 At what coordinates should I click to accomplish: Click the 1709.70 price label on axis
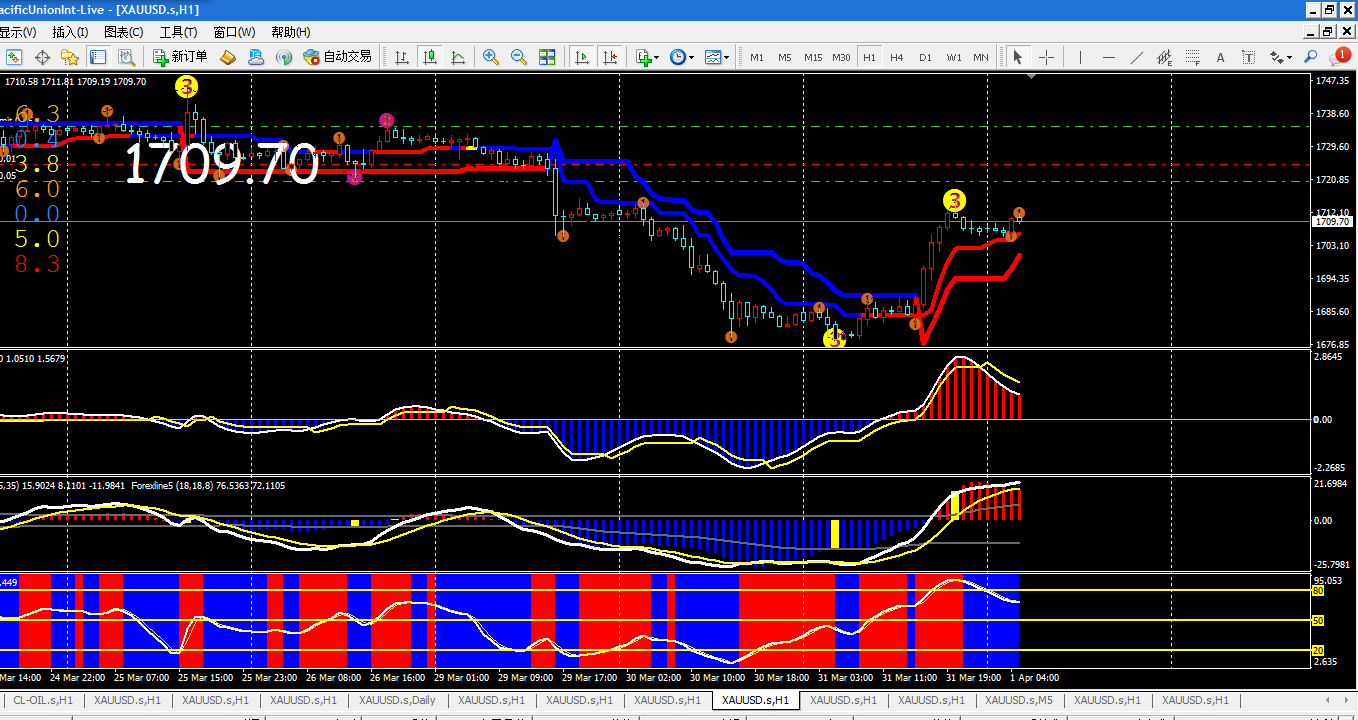[x=1333, y=222]
